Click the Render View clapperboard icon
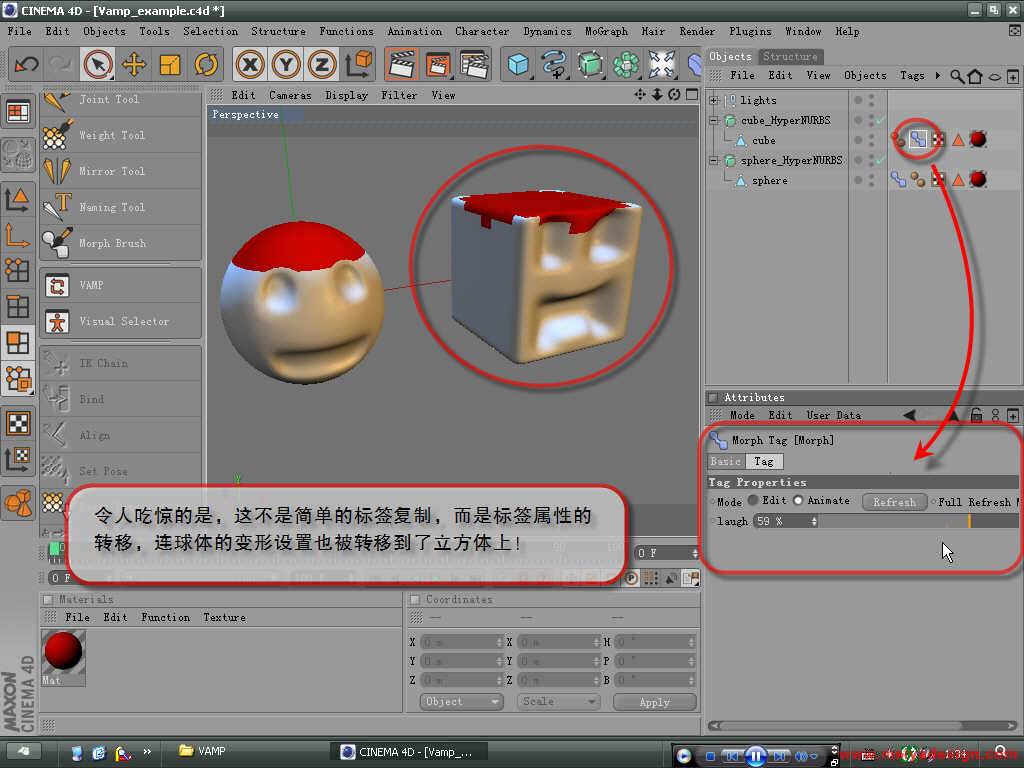The height and width of the screenshot is (768, 1024). [x=402, y=65]
